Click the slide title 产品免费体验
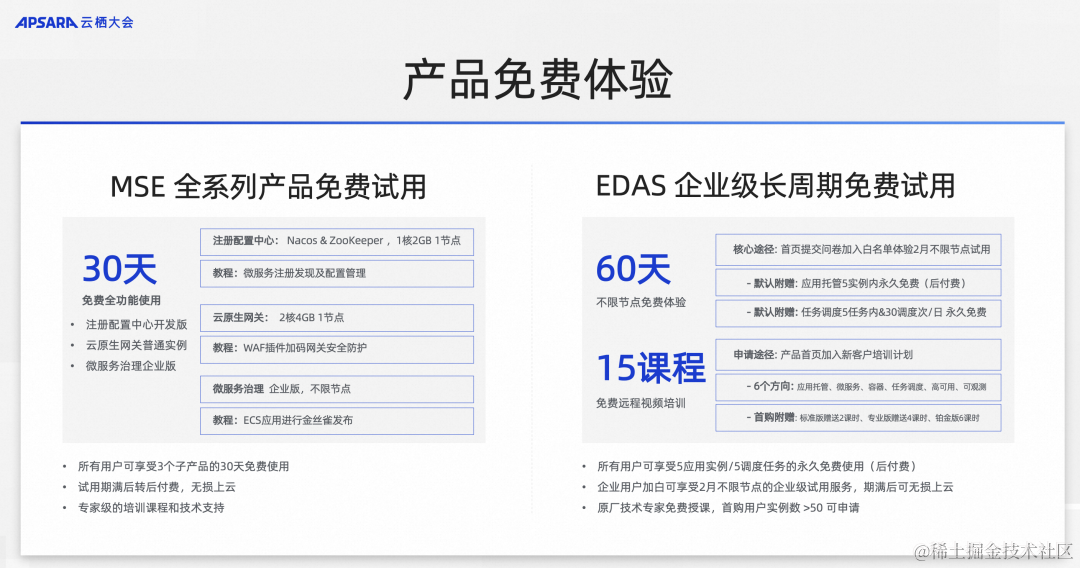The width and height of the screenshot is (1080, 568). tap(537, 79)
